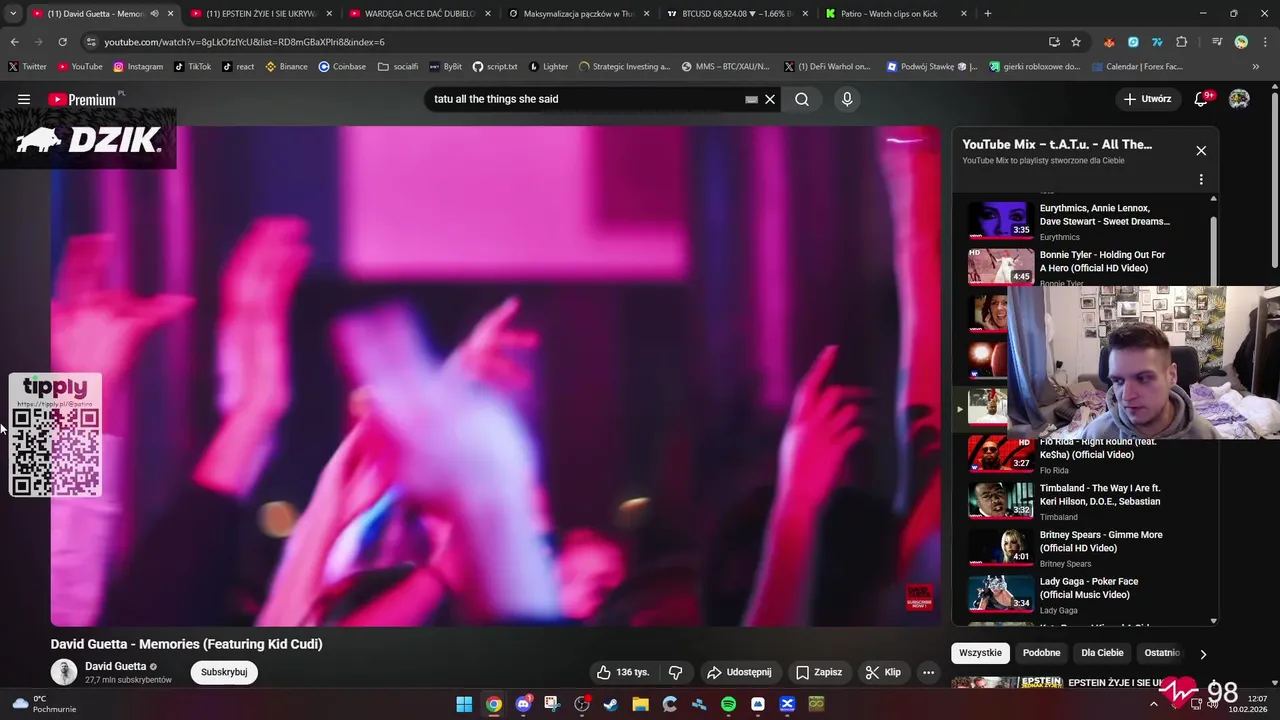The height and width of the screenshot is (720, 1280).
Task: Open socialfi bookmarks folder
Action: coord(398,67)
